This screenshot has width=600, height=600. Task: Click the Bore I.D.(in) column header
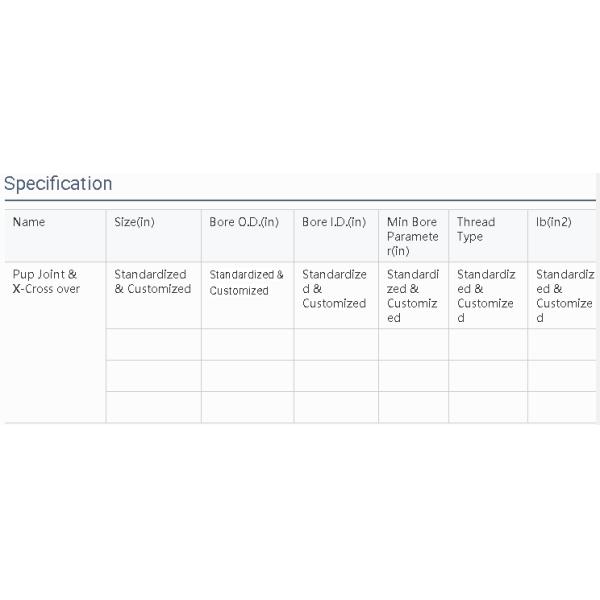(x=334, y=222)
